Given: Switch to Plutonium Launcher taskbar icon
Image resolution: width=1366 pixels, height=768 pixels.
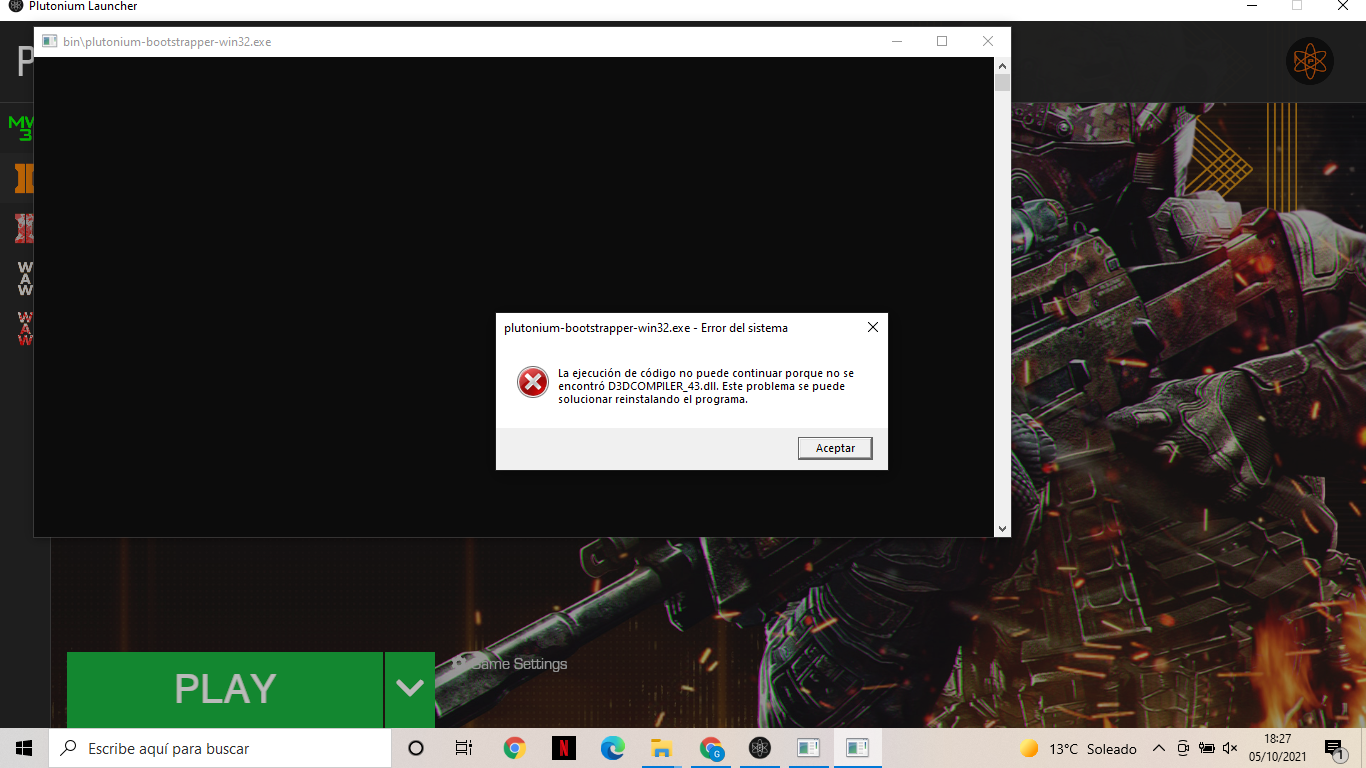Looking at the screenshot, I should pos(760,748).
